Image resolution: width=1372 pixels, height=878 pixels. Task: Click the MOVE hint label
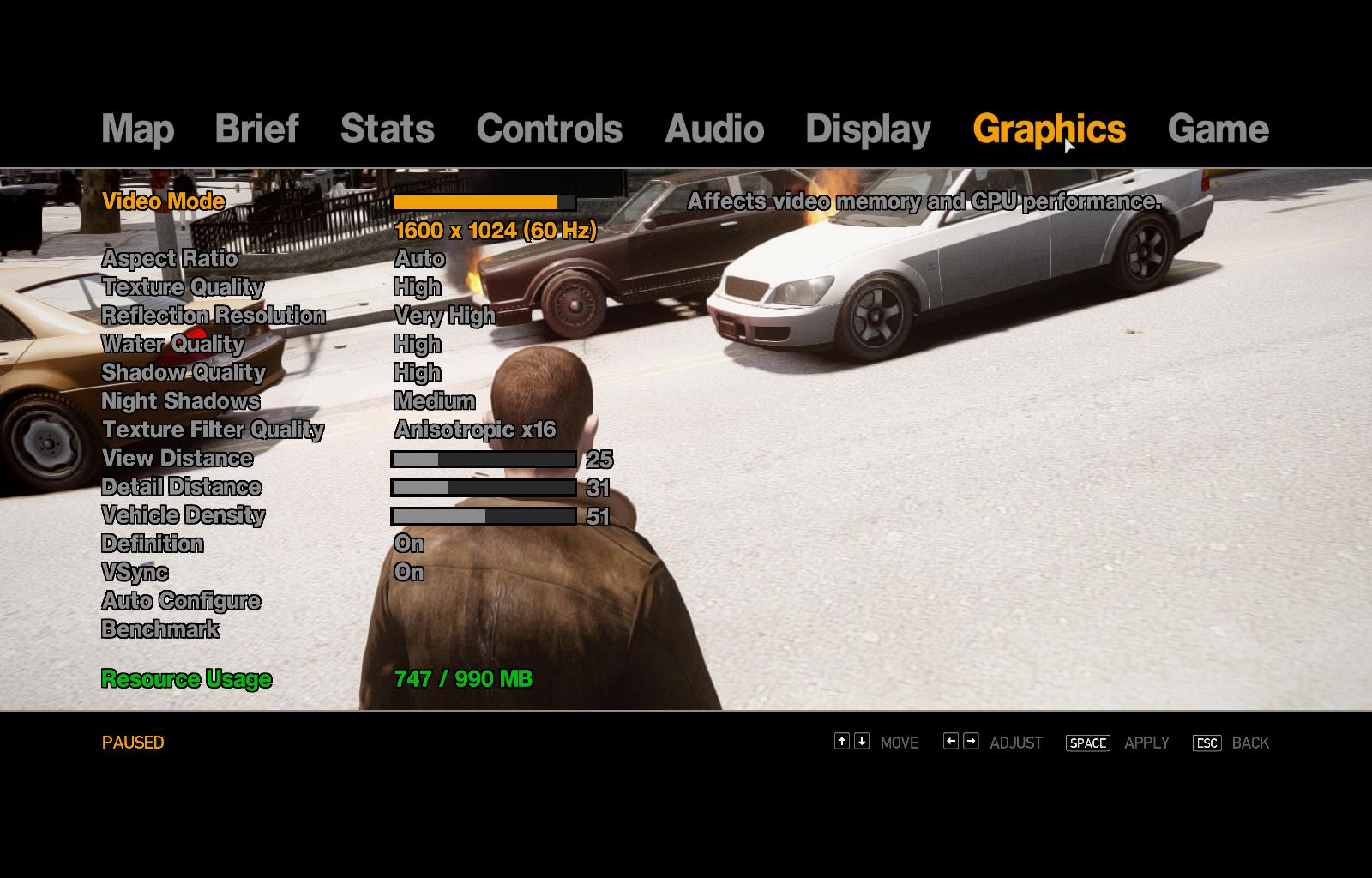coord(900,743)
